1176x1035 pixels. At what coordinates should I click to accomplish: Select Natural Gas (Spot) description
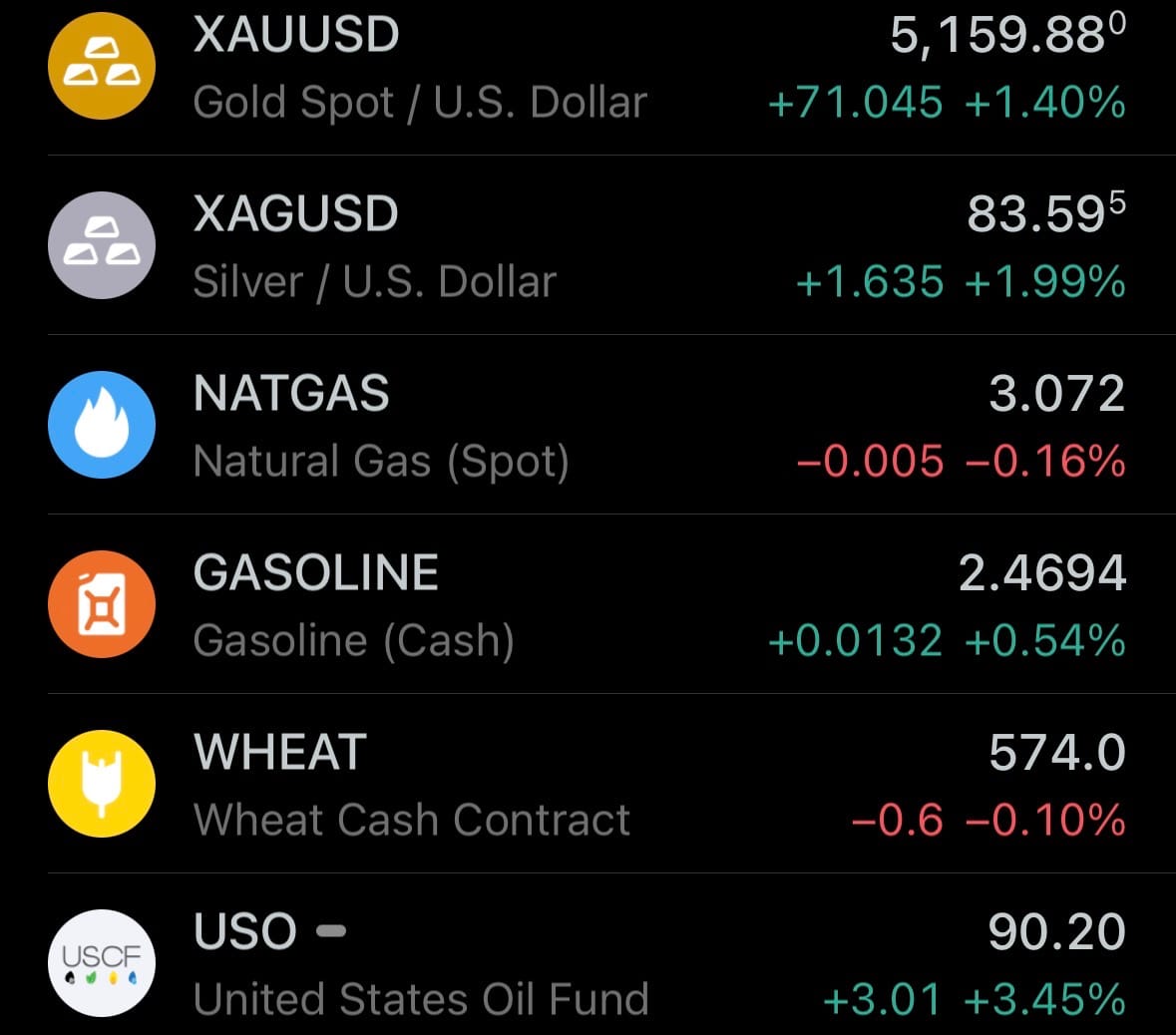point(381,462)
